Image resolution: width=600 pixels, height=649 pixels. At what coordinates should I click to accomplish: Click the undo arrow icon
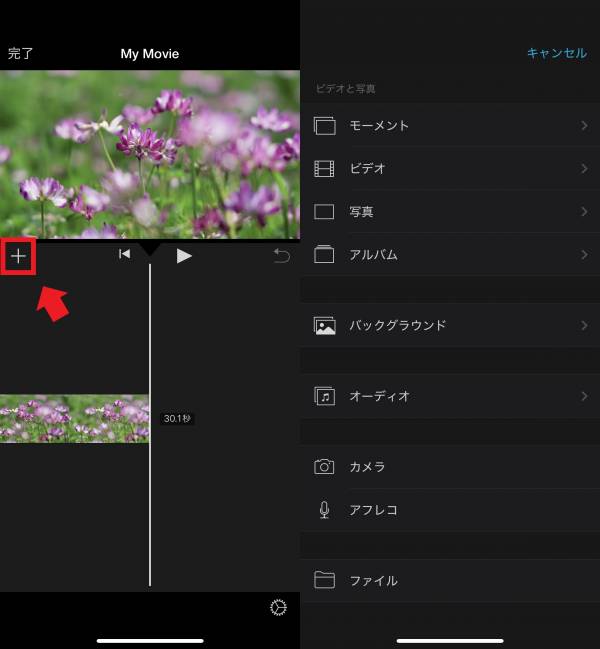281,256
